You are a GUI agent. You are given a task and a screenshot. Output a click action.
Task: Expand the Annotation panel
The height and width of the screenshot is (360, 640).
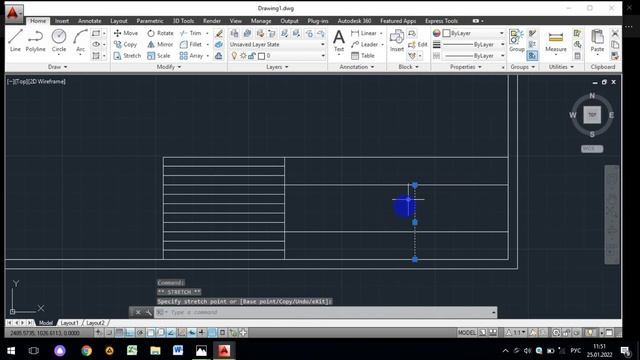357,67
